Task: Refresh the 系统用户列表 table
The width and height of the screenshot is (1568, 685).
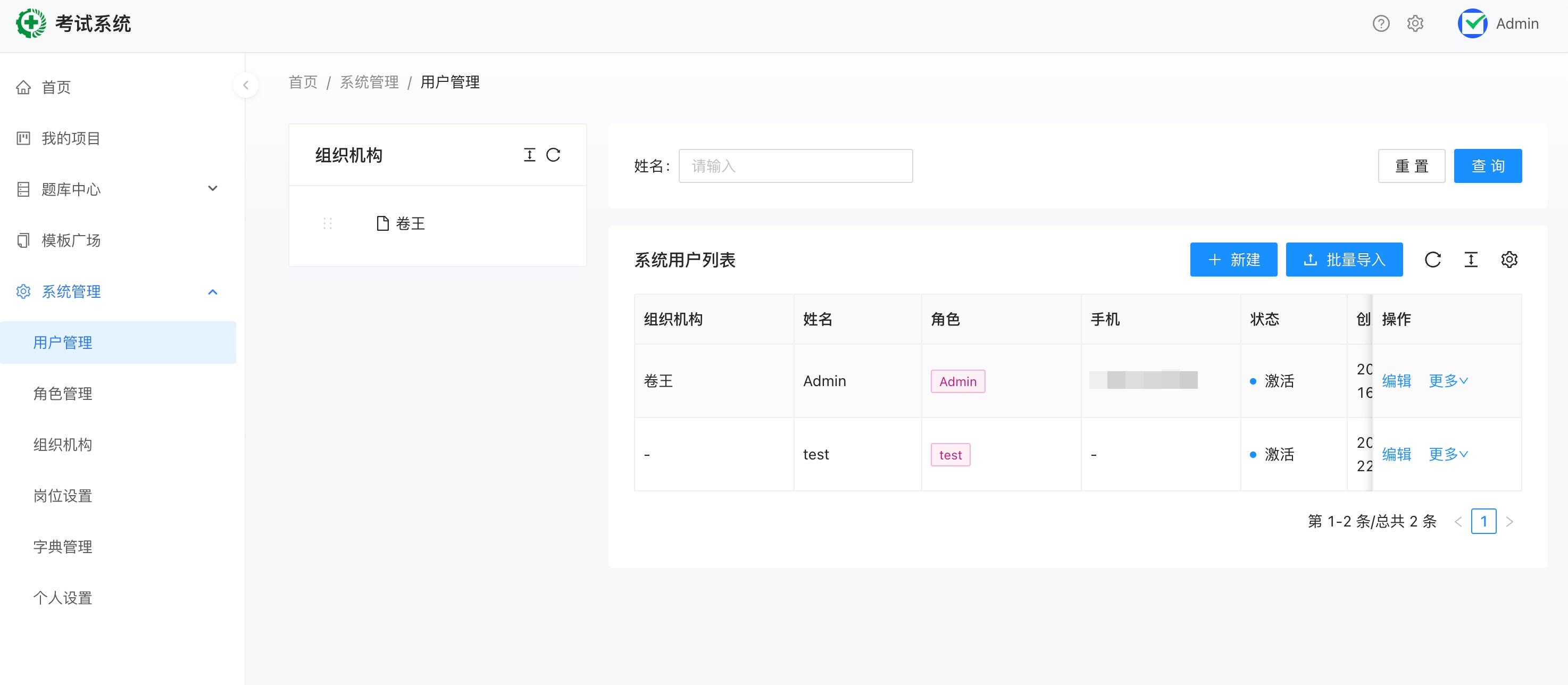Action: [1433, 260]
